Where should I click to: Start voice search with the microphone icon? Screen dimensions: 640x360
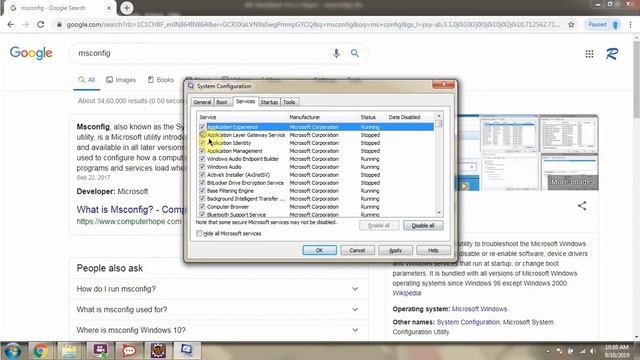click(336, 53)
